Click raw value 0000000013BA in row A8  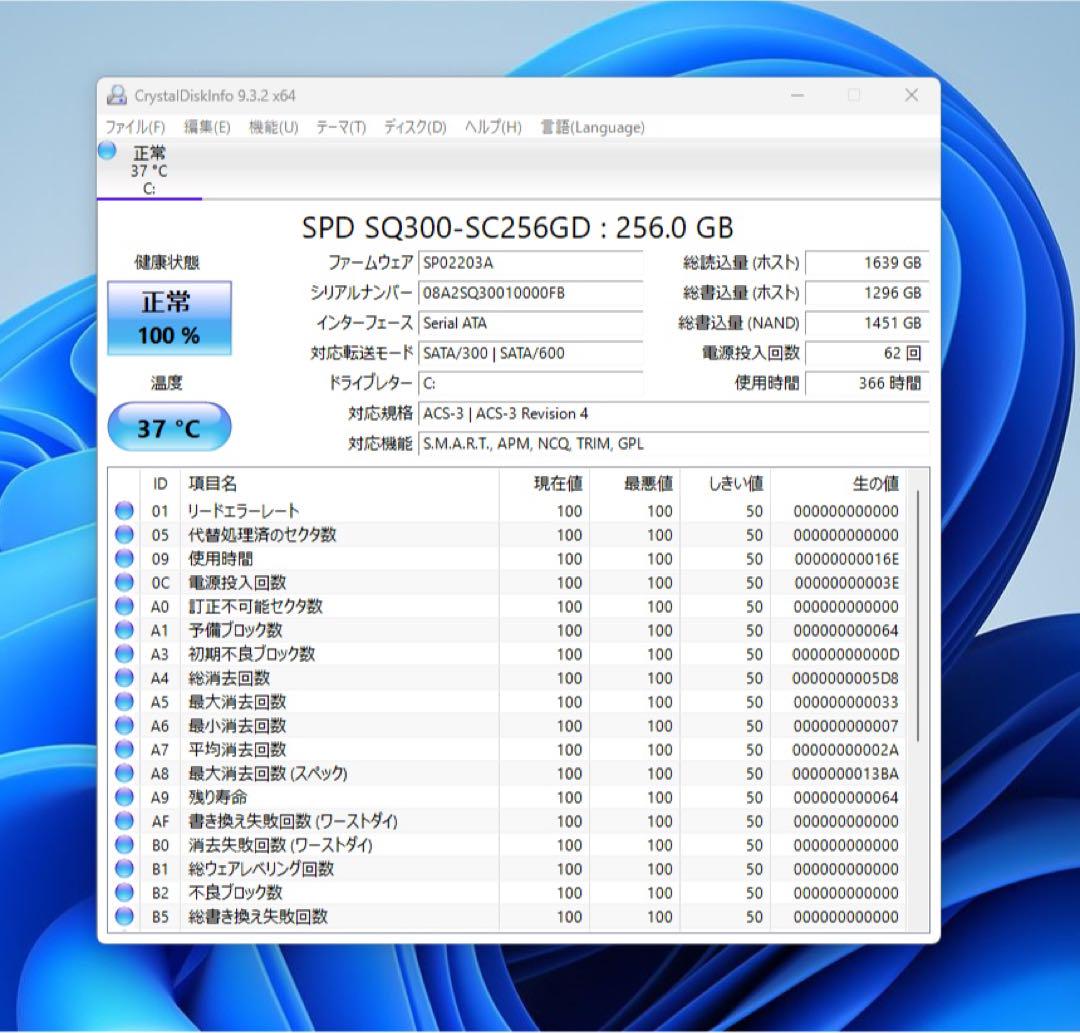(x=846, y=774)
